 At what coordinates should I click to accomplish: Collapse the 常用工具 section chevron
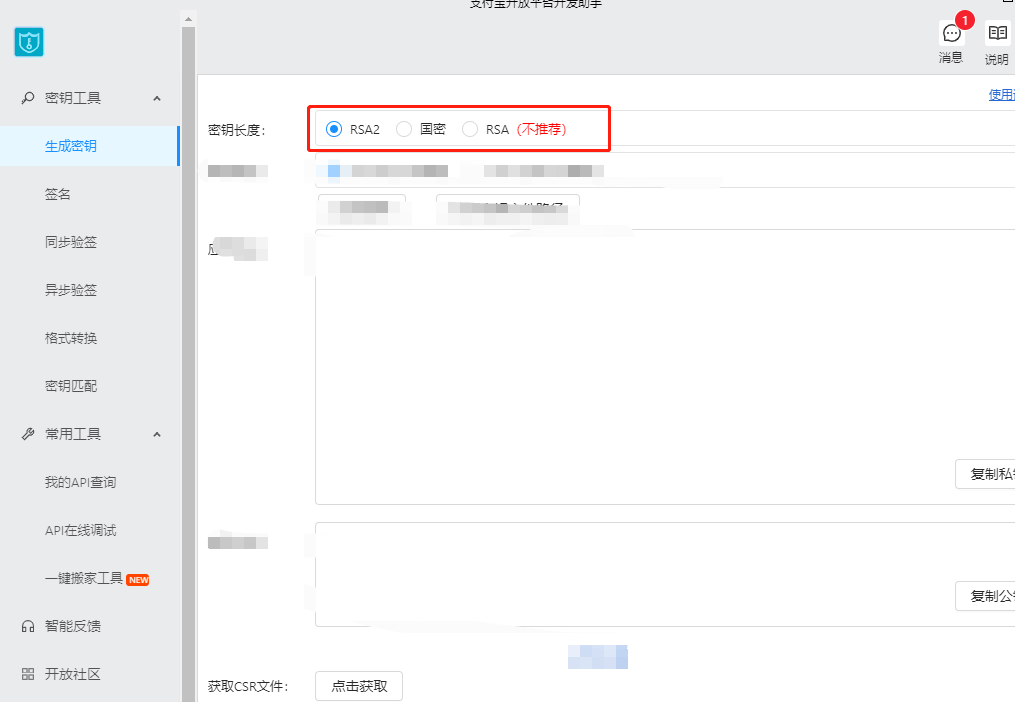coord(157,434)
